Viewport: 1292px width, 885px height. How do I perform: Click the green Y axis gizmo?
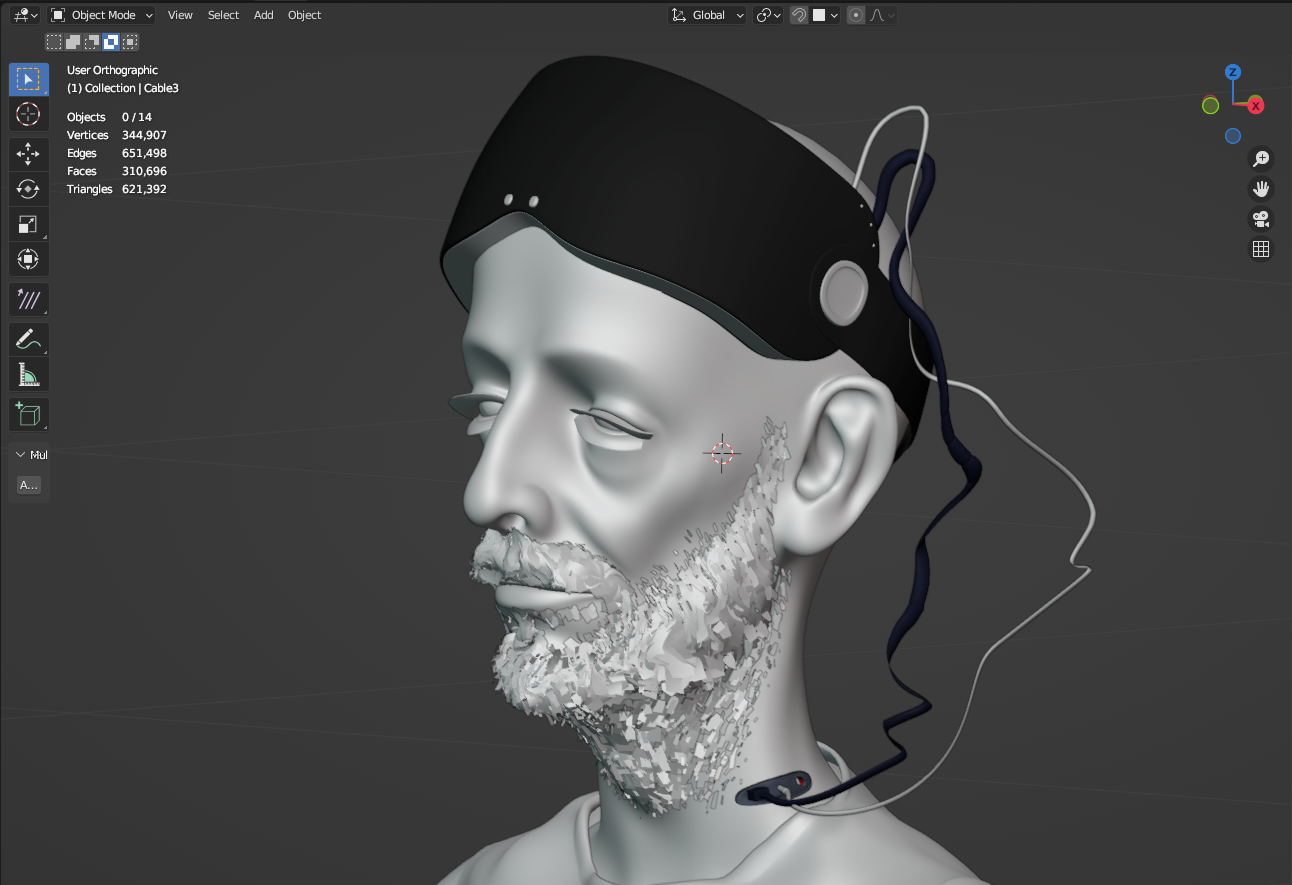pyautogui.click(x=1211, y=105)
